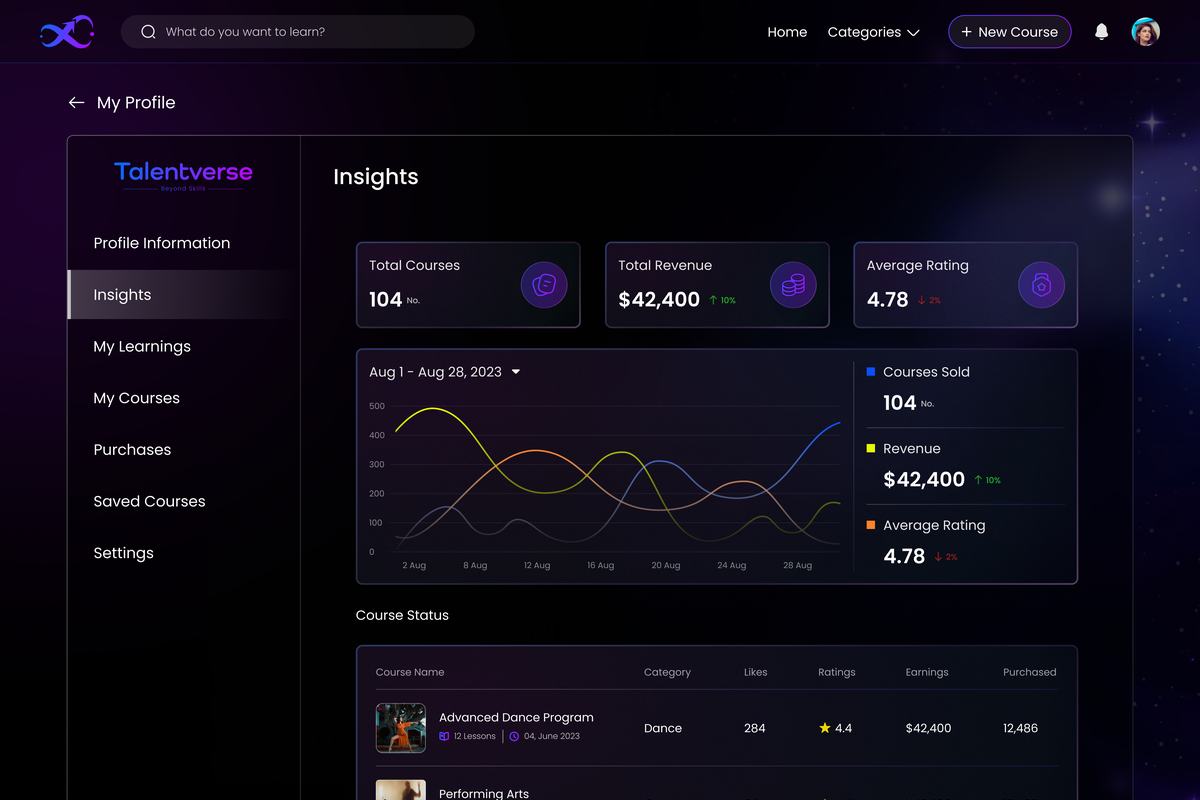Click the Category column header
Image resolution: width=1200 pixels, height=800 pixels.
667,672
